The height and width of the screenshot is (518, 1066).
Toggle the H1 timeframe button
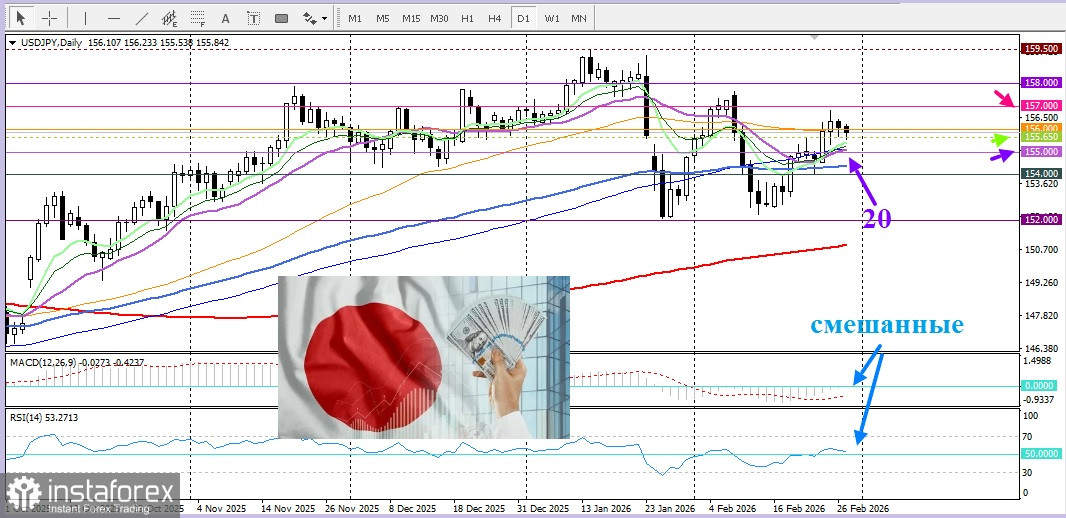467,18
